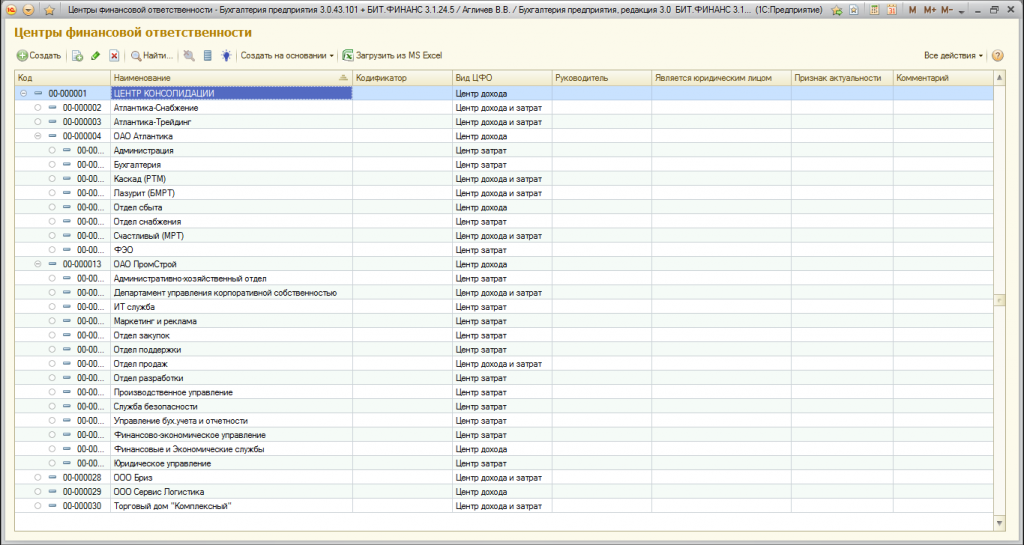The image size is (1024, 545).
Task: Click the copy element icon next to Создать
Action: coord(77,56)
